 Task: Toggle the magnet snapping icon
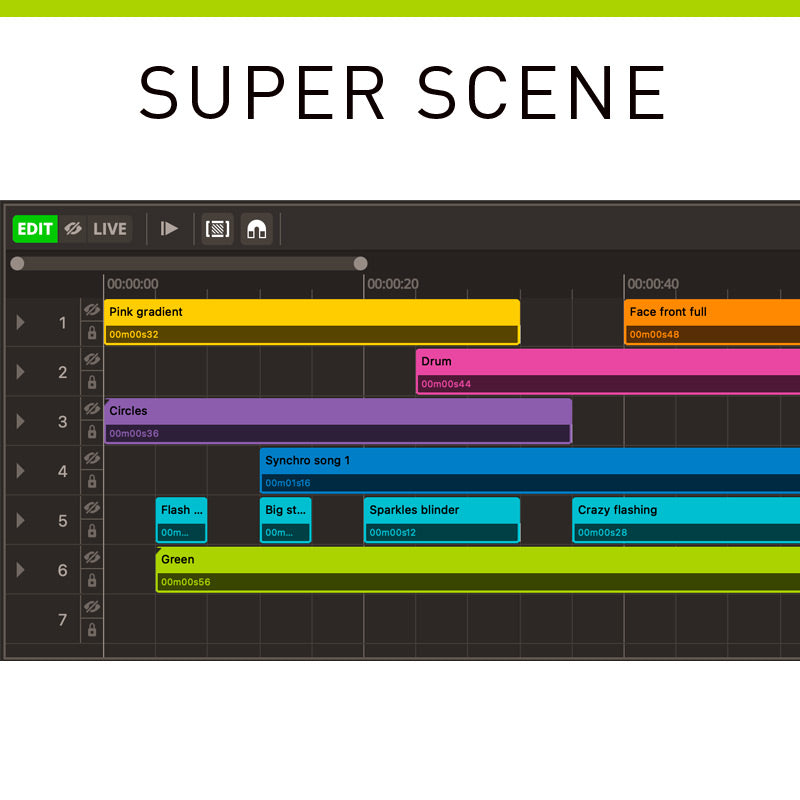click(x=257, y=229)
